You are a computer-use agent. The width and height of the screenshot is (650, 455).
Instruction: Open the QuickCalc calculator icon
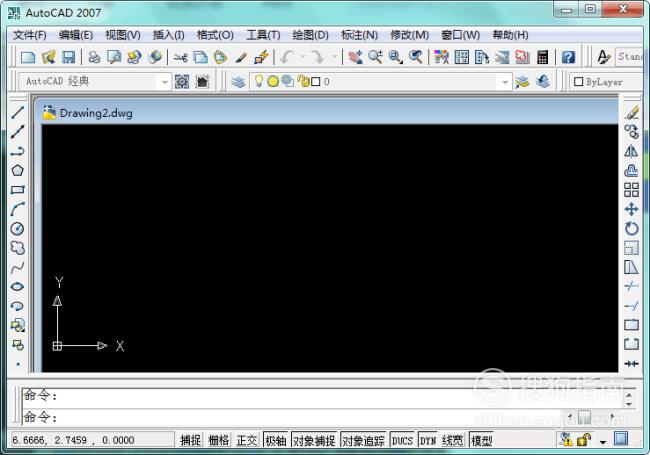point(543,57)
